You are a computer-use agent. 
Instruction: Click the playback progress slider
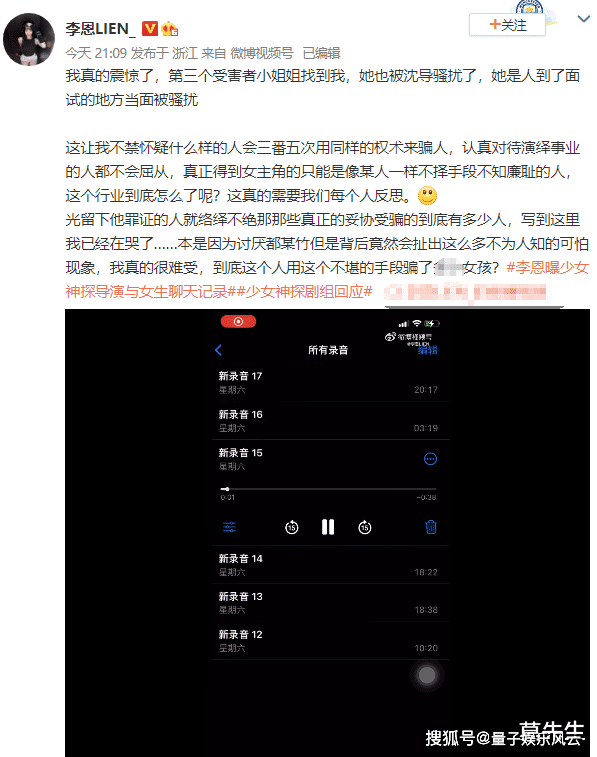tap(328, 489)
